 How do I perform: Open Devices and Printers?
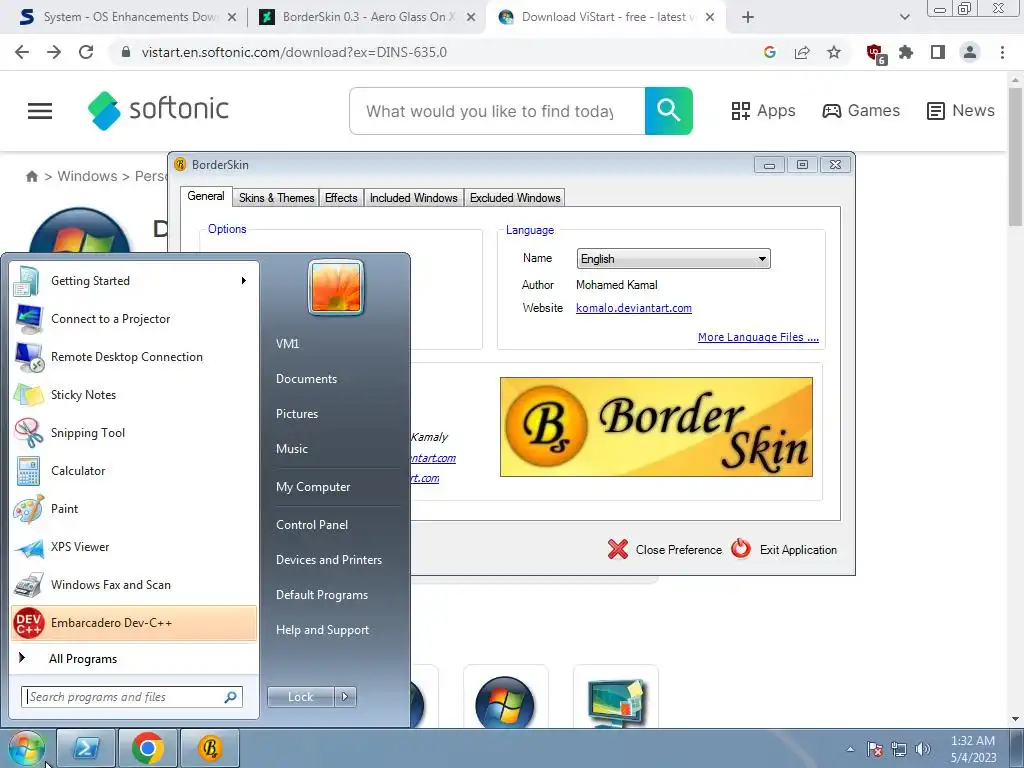pyautogui.click(x=328, y=560)
